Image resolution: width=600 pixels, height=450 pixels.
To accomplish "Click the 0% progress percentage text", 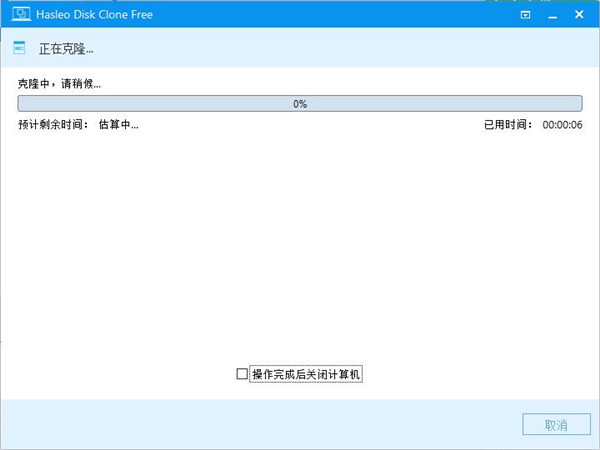I will pos(300,104).
